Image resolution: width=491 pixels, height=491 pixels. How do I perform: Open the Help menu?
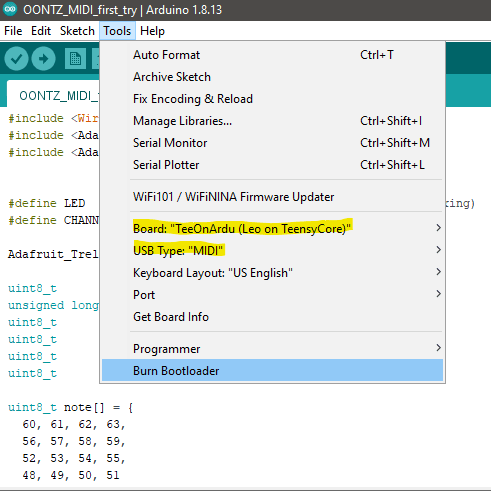152,31
